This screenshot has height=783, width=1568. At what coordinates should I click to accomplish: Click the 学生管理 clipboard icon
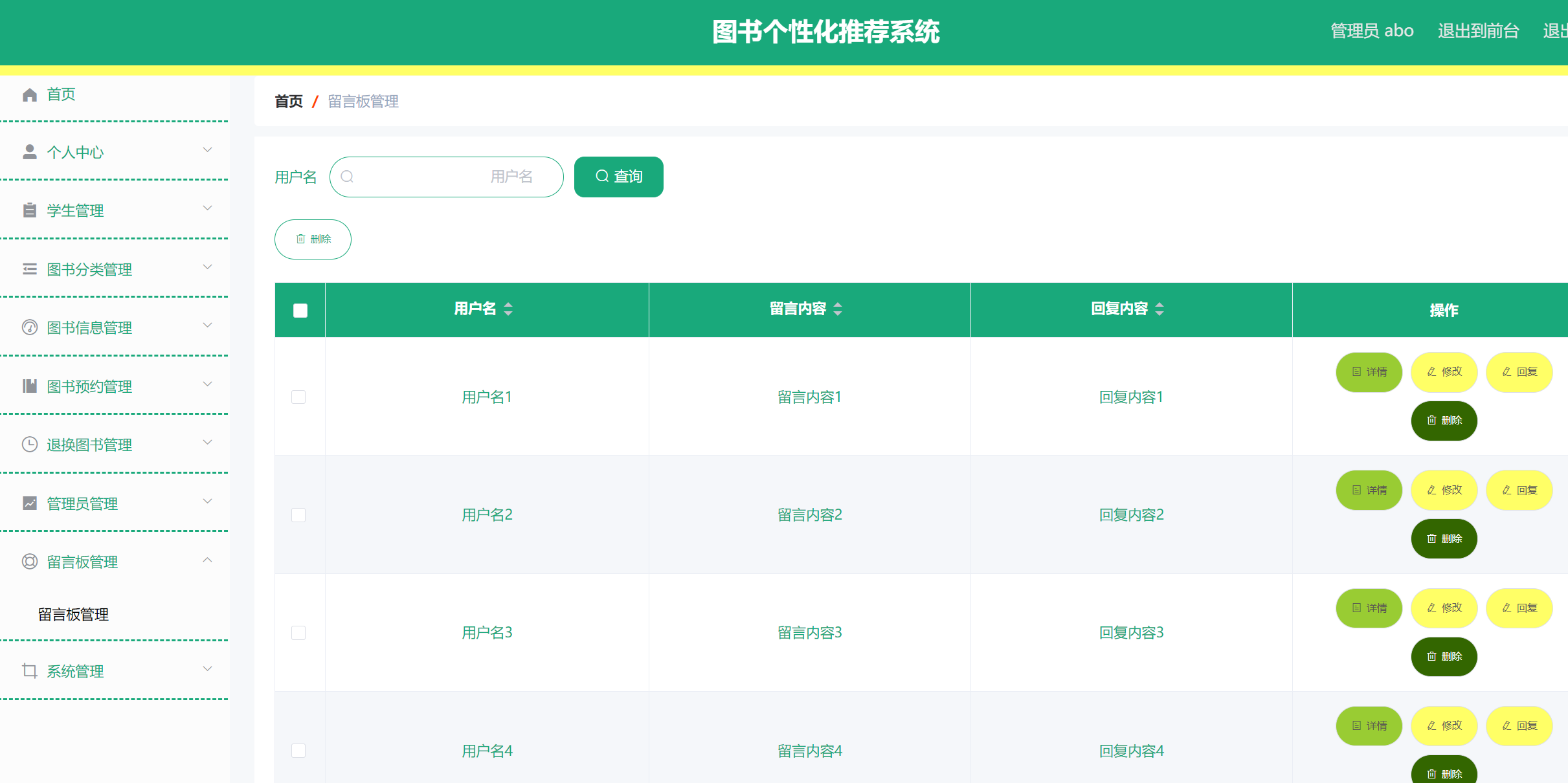point(29,210)
